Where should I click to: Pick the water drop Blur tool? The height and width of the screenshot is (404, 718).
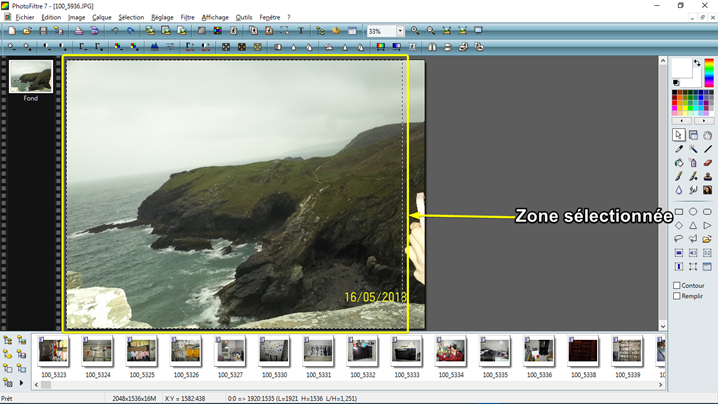679,190
